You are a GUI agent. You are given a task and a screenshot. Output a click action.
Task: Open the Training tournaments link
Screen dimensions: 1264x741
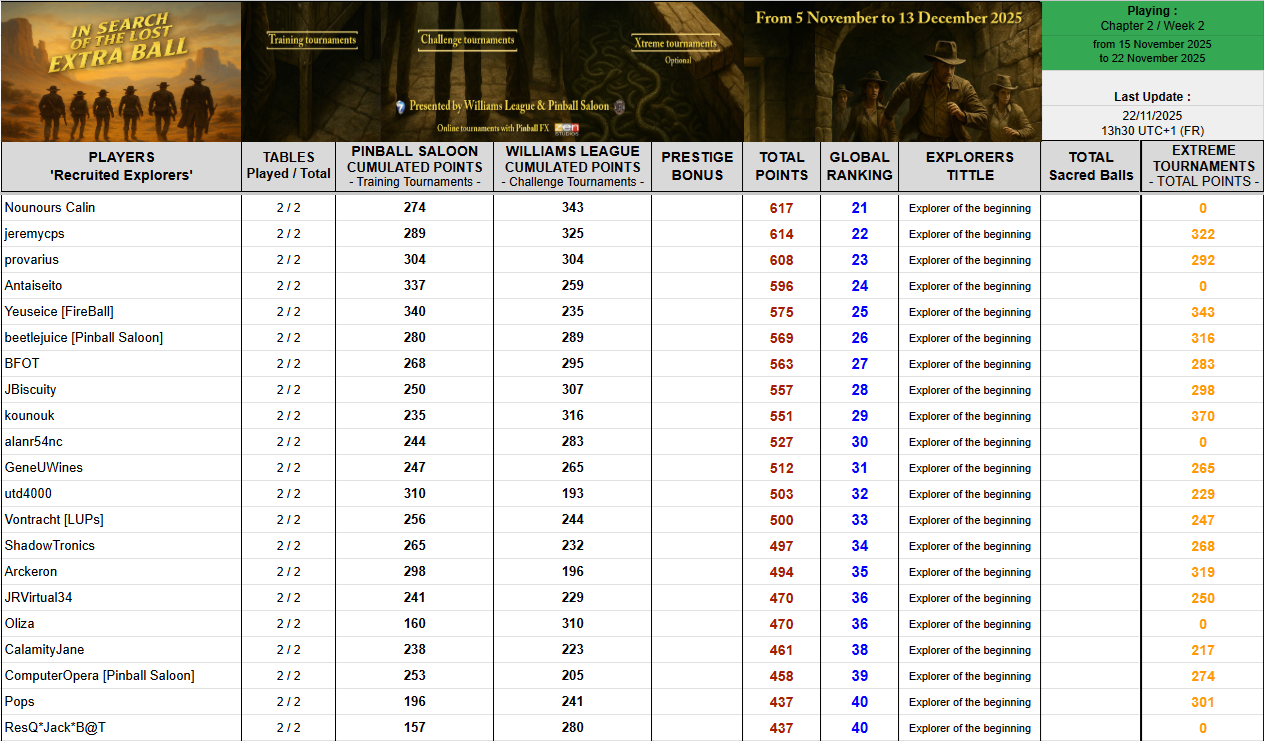[x=312, y=40]
